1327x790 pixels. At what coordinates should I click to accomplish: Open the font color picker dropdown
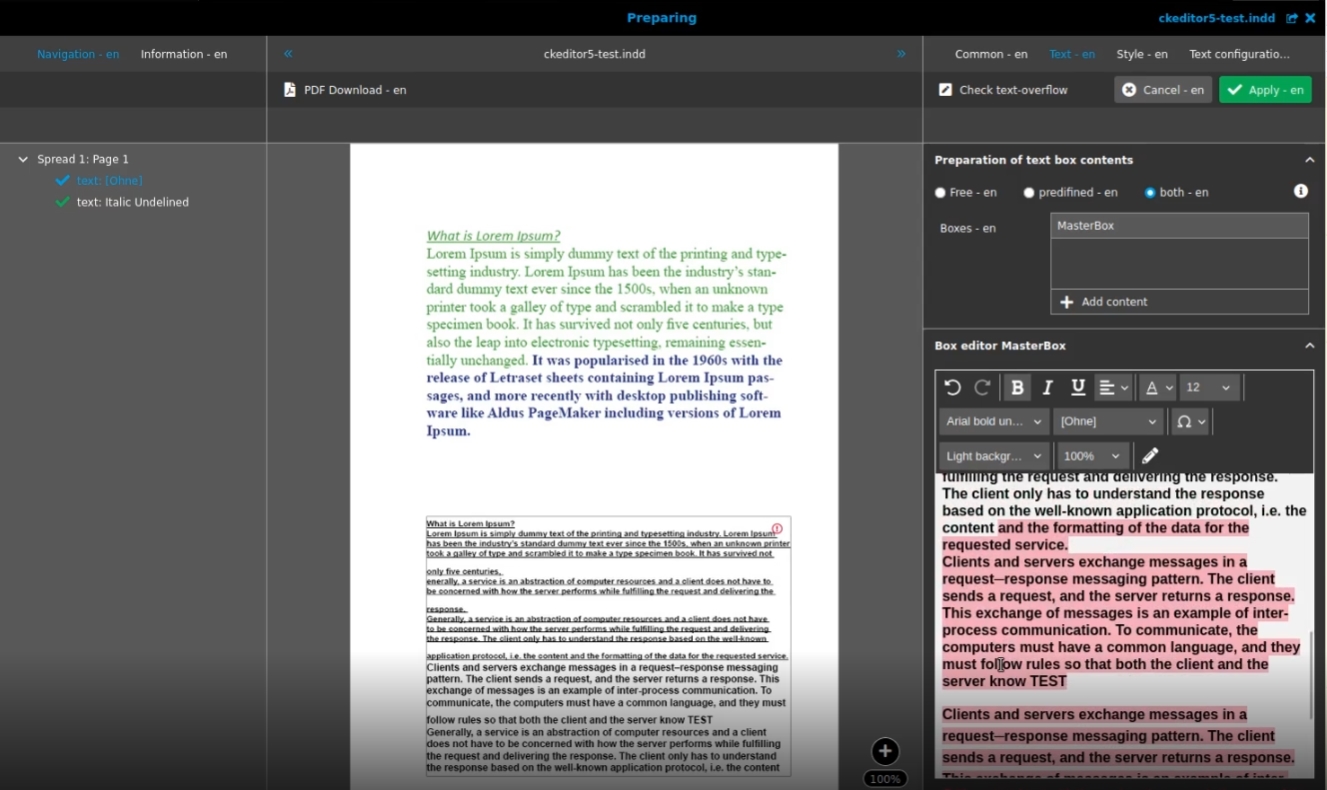click(1159, 388)
